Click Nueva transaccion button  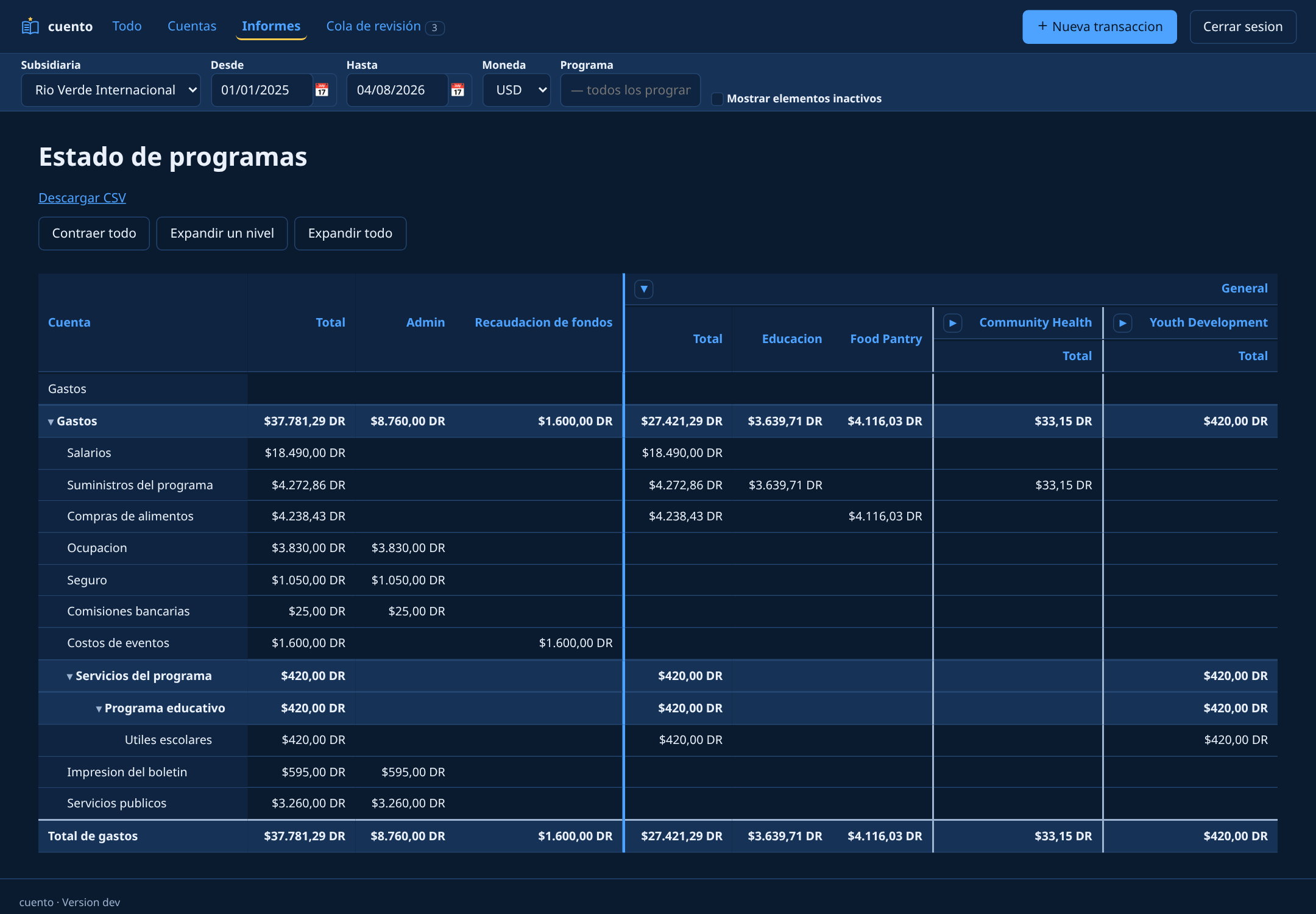pyautogui.click(x=1100, y=27)
